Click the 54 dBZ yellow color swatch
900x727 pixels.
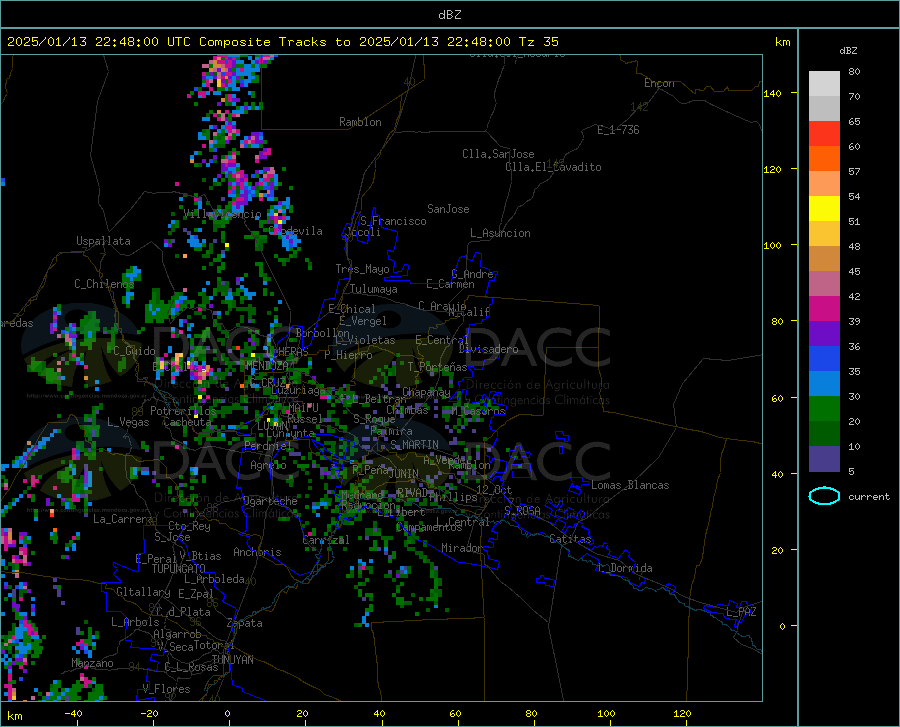824,208
